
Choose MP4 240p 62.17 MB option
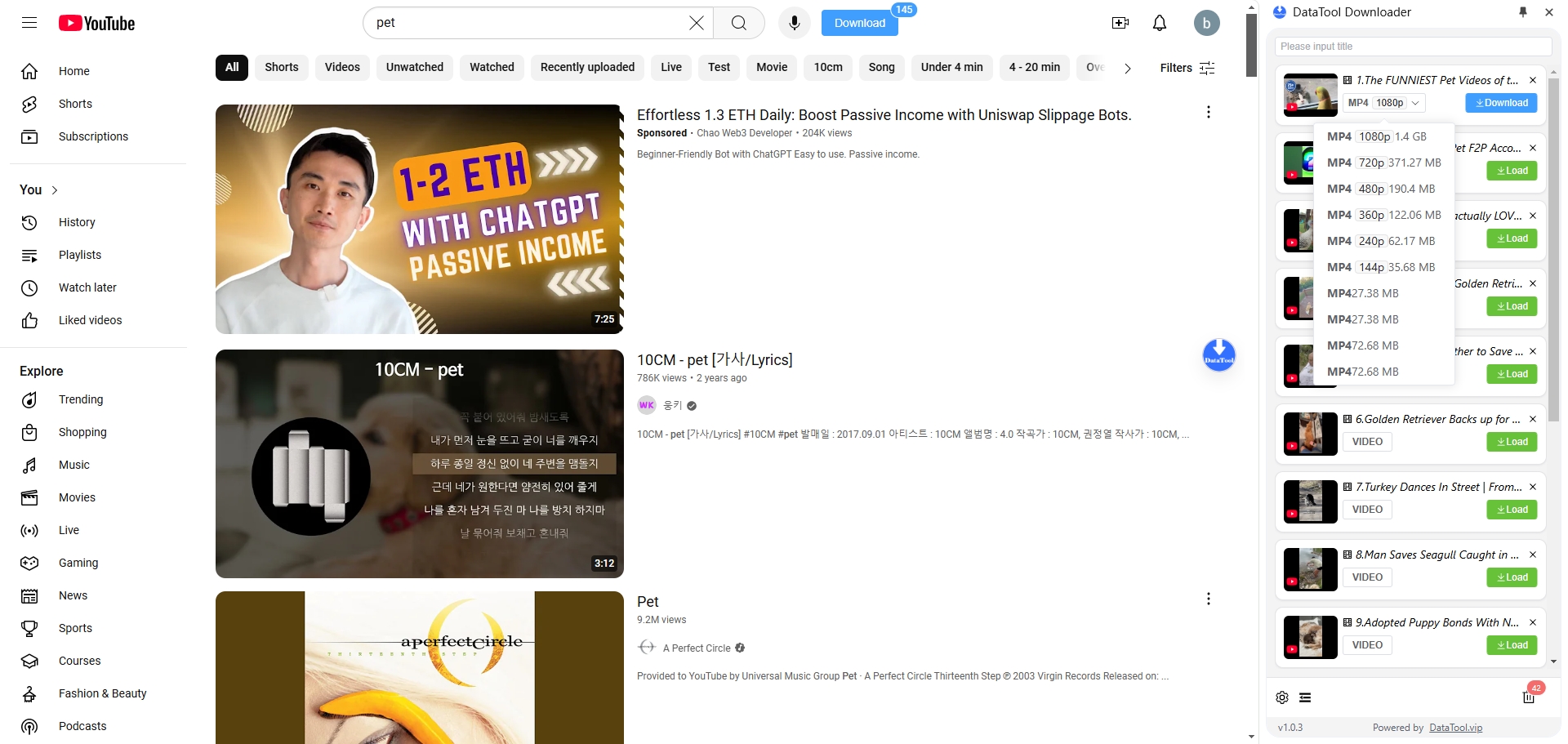coord(1384,241)
